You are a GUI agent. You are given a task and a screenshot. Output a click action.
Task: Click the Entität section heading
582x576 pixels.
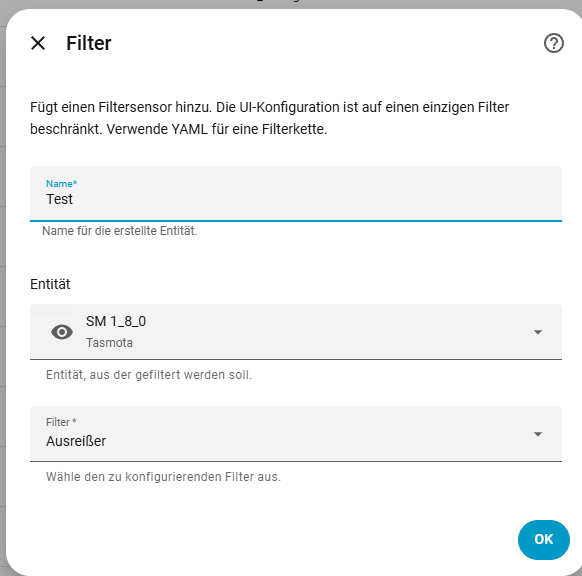tap(50, 284)
